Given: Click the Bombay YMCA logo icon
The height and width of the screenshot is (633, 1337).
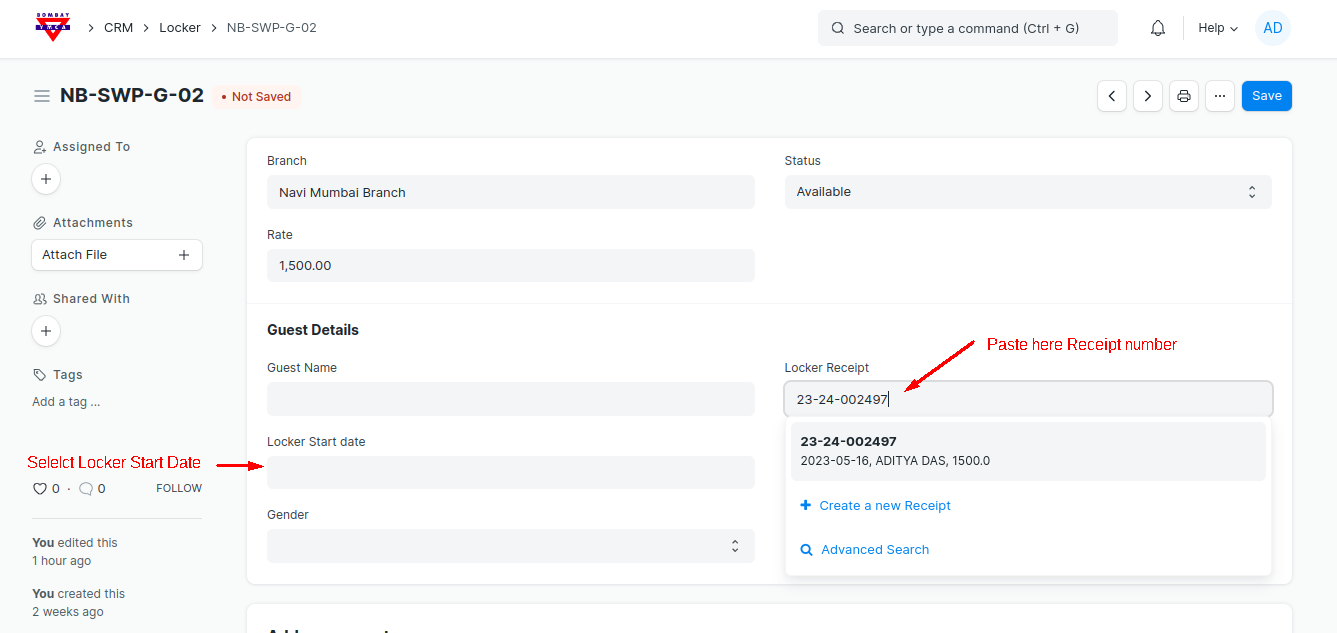Looking at the screenshot, I should 52,28.
